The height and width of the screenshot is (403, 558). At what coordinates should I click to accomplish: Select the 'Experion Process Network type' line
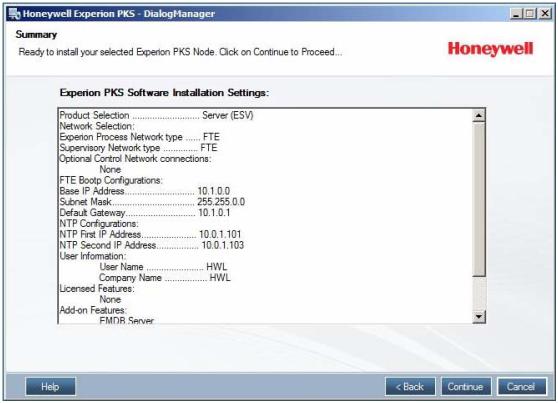(140, 137)
